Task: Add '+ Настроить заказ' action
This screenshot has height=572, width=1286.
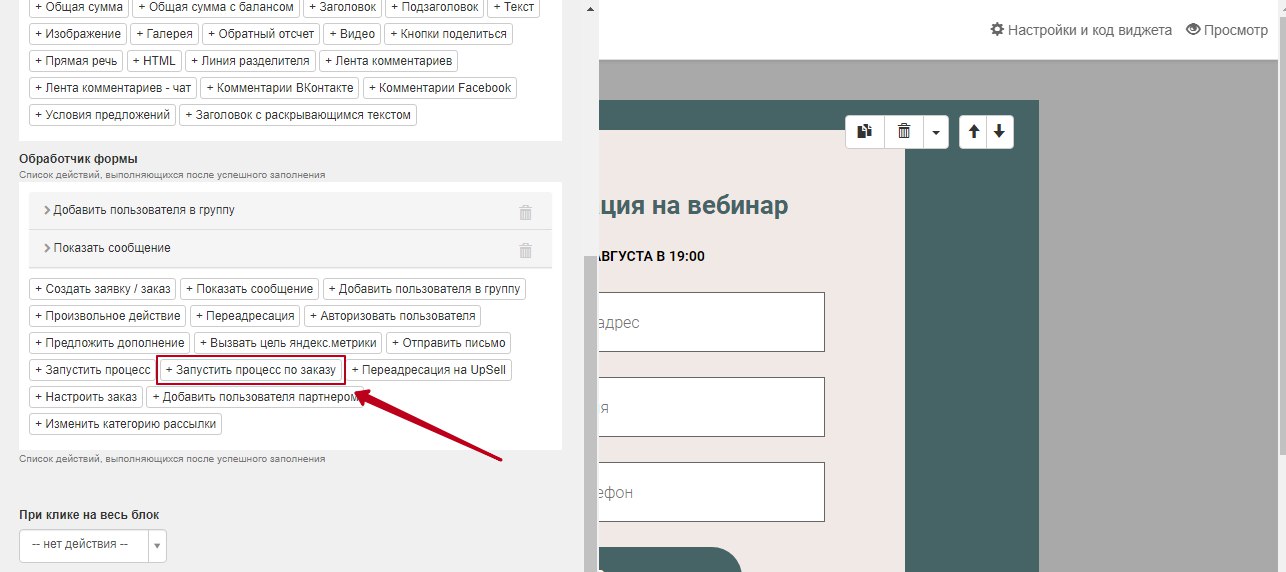Action: 85,397
